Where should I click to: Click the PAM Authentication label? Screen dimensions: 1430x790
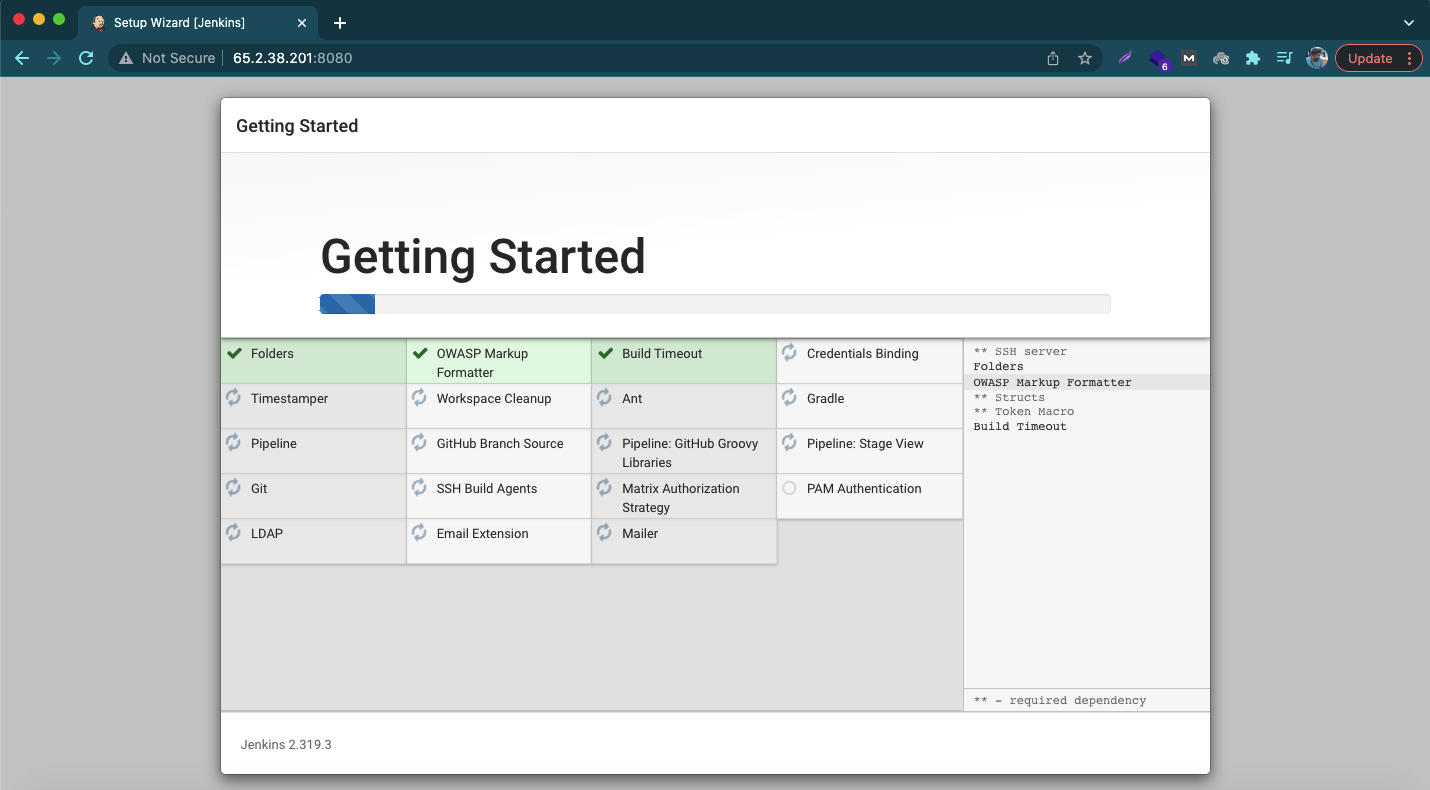point(864,488)
